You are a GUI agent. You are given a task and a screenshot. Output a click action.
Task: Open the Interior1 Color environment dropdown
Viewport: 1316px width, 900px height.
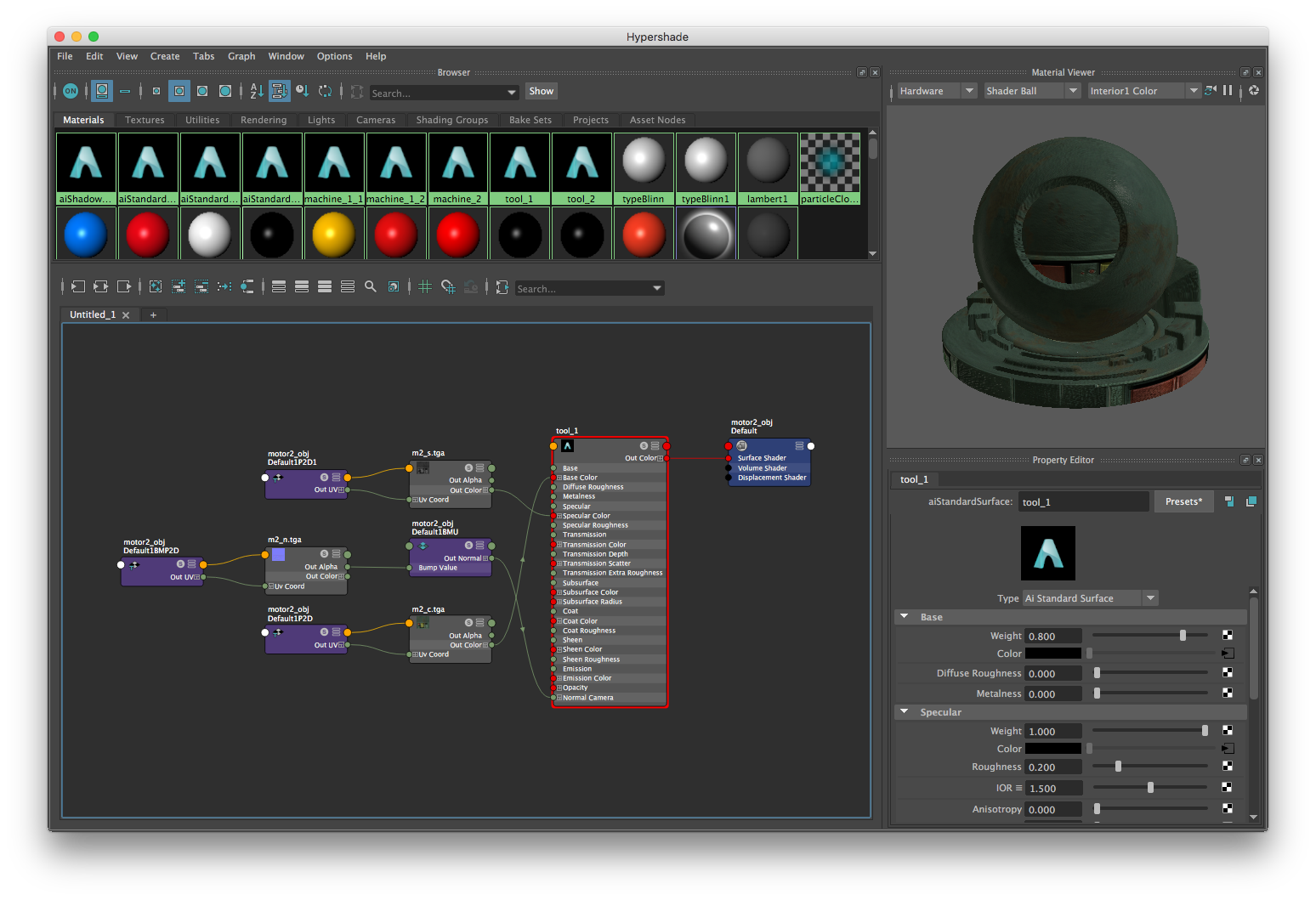(1144, 91)
